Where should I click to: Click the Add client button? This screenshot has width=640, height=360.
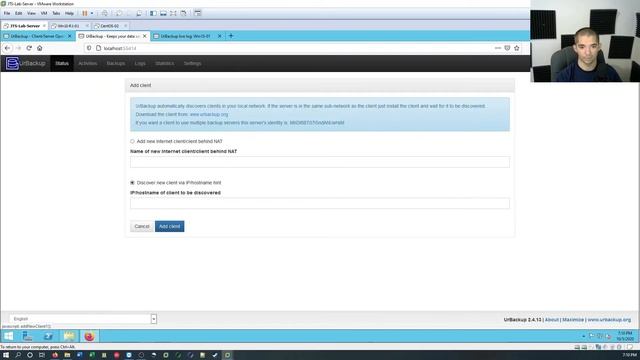point(169,226)
